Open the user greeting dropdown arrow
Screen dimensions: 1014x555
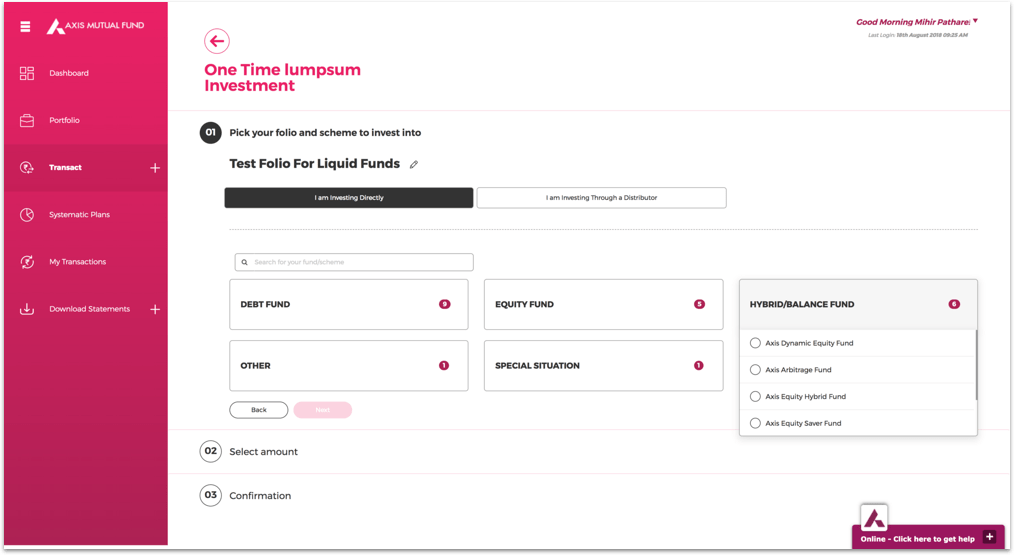click(x=975, y=21)
